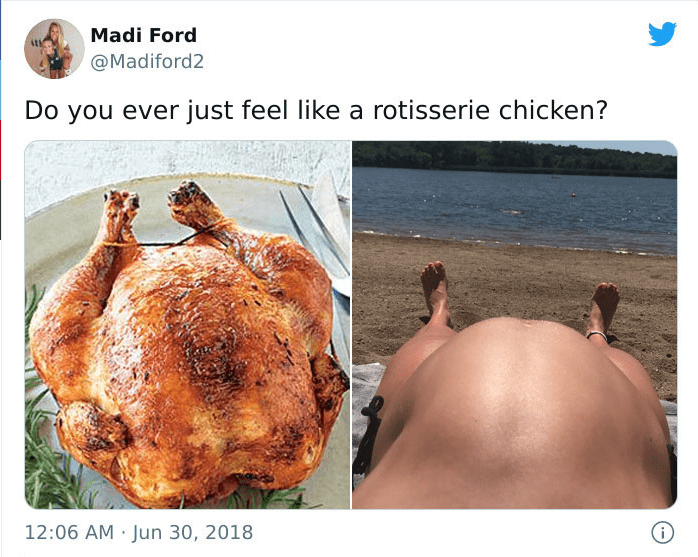Click the 12:06 AM timestamp link

[69, 533]
